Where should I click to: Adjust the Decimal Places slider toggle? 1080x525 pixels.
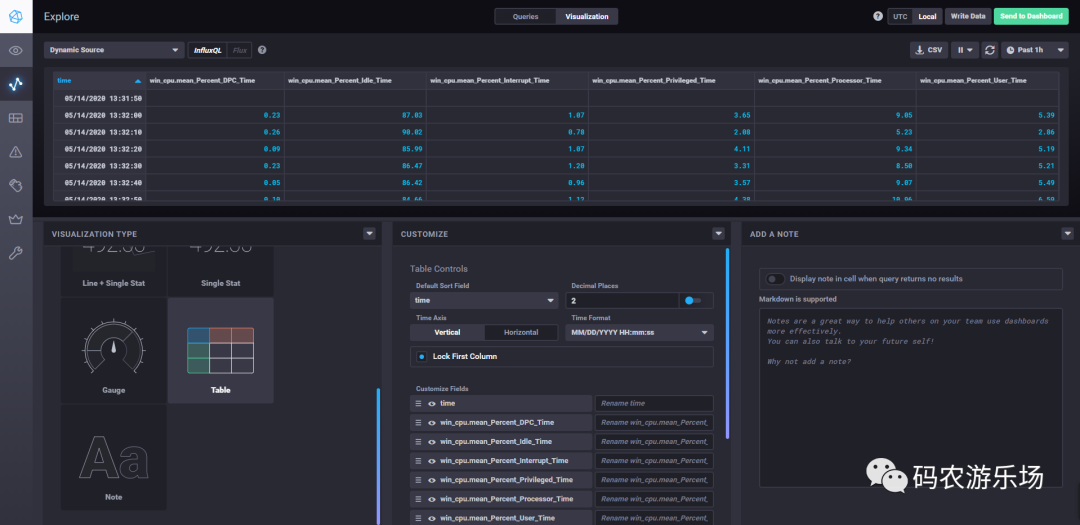pyautogui.click(x=693, y=301)
